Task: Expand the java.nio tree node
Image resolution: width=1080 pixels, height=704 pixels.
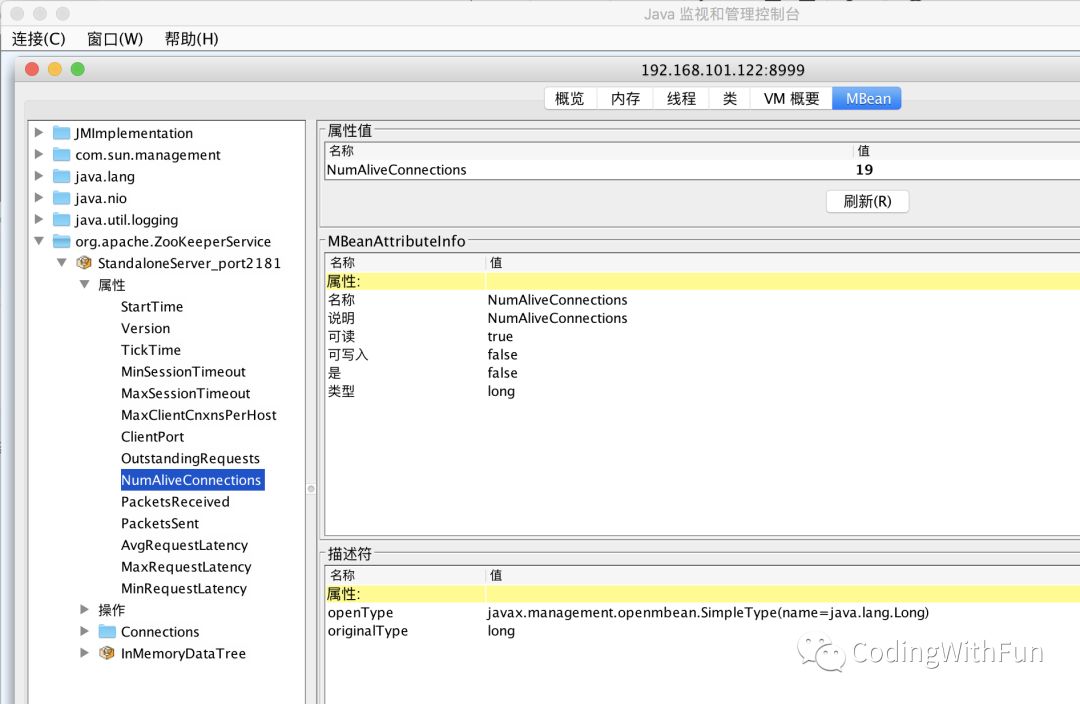Action: click(39, 198)
